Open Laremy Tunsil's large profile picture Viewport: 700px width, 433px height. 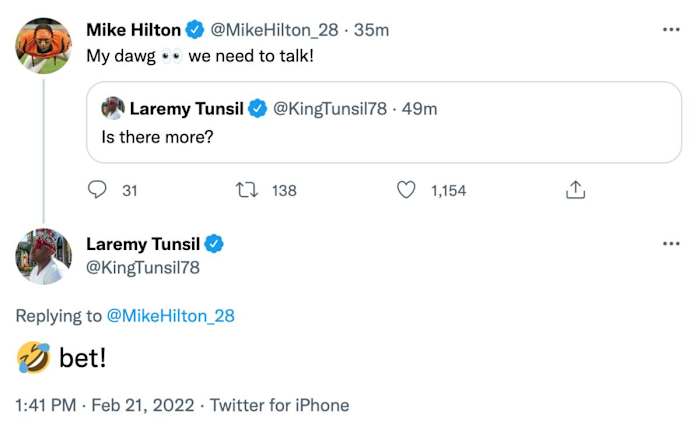coord(44,257)
